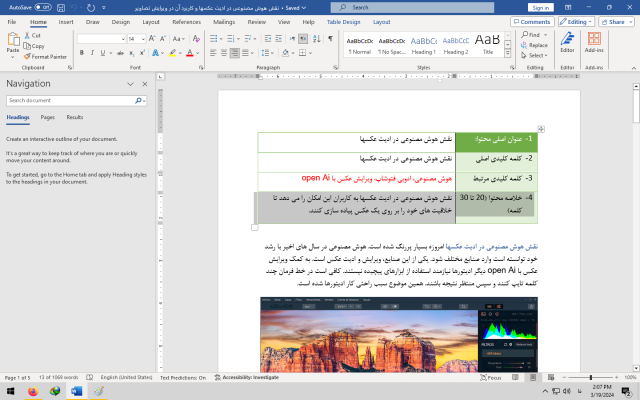The height and width of the screenshot is (400, 640).
Task: Switch to Pages tab in Navigation
Action: pos(47,117)
